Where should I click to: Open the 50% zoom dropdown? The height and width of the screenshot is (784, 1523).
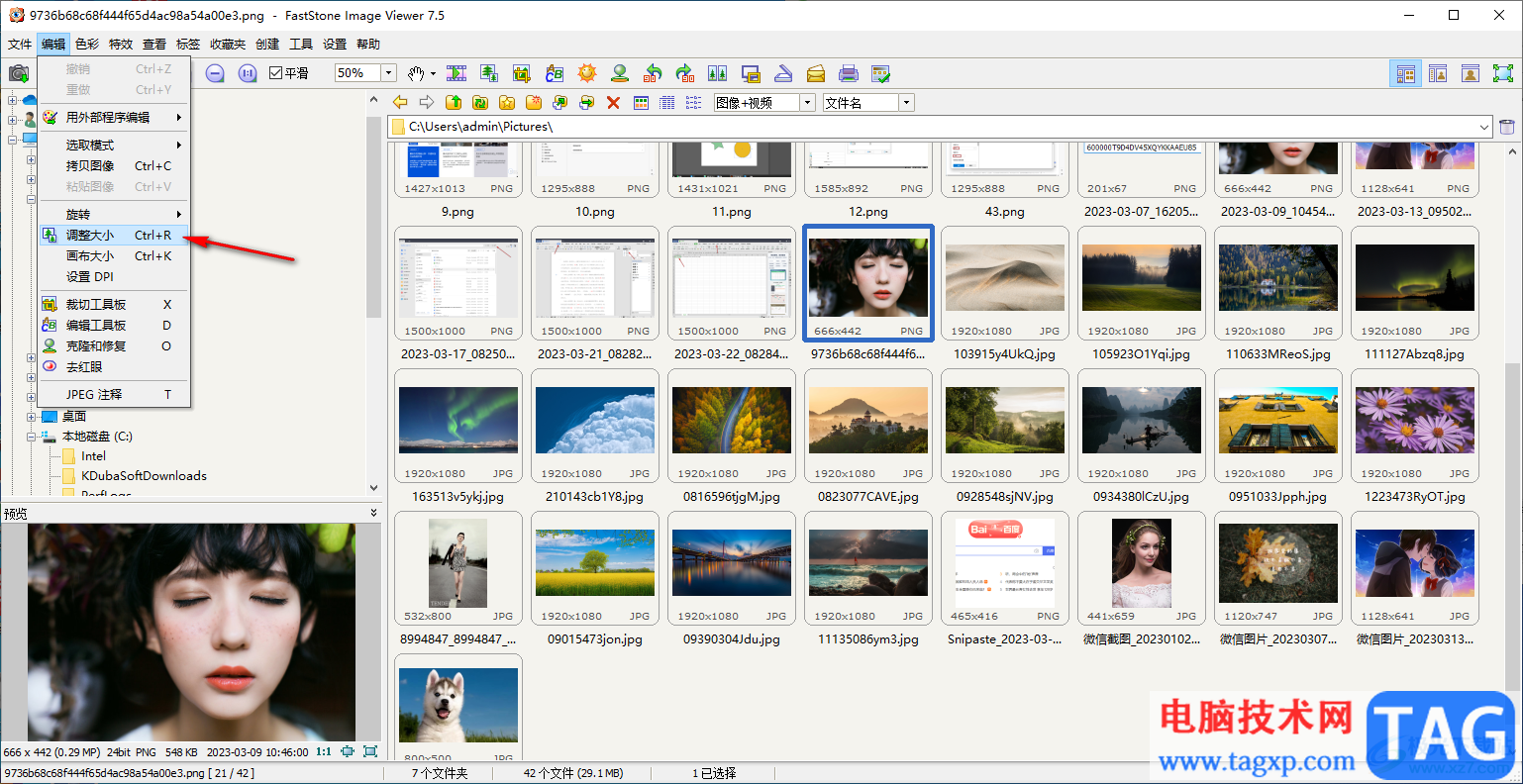tap(389, 73)
